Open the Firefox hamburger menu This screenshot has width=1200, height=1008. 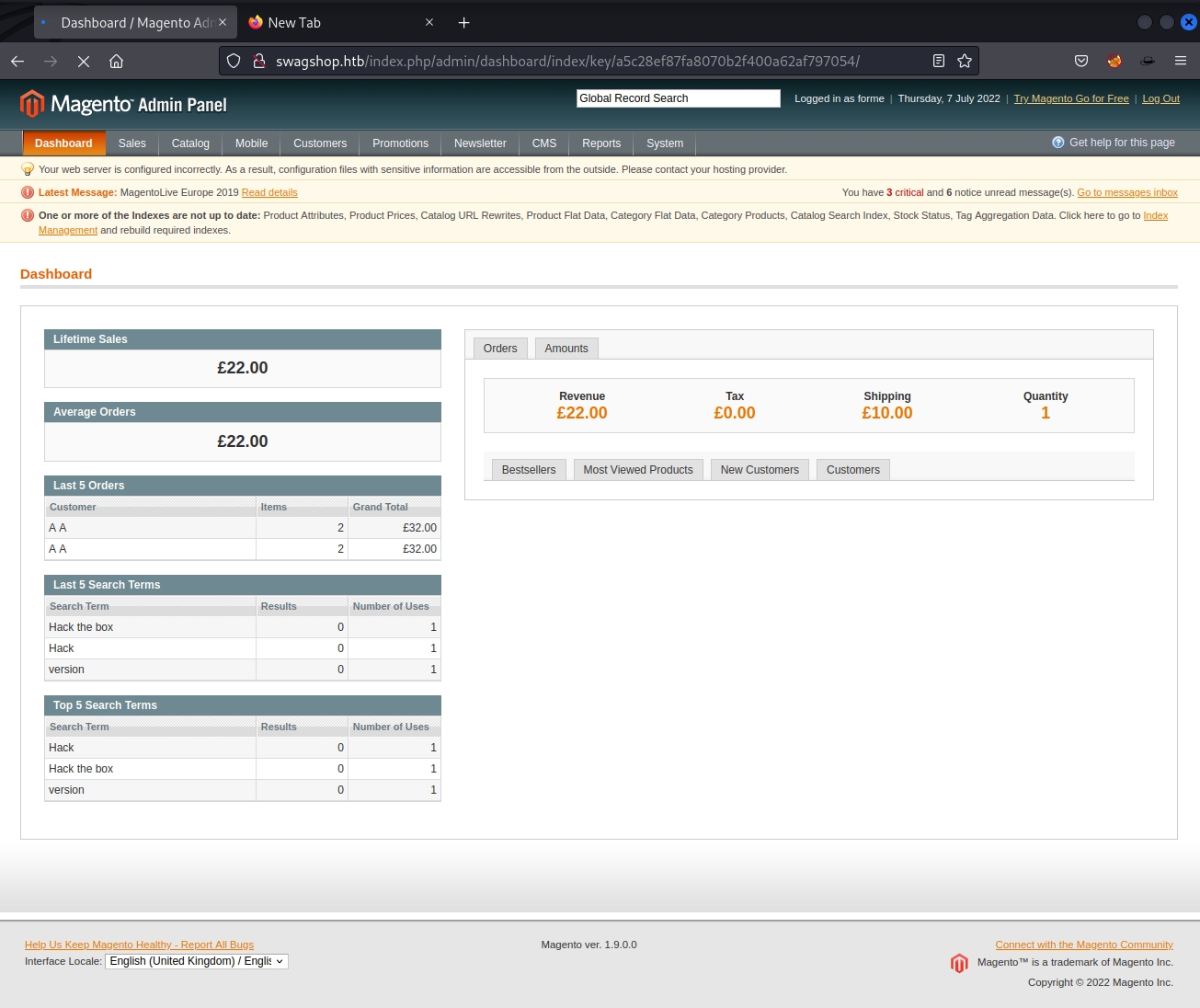point(1180,61)
